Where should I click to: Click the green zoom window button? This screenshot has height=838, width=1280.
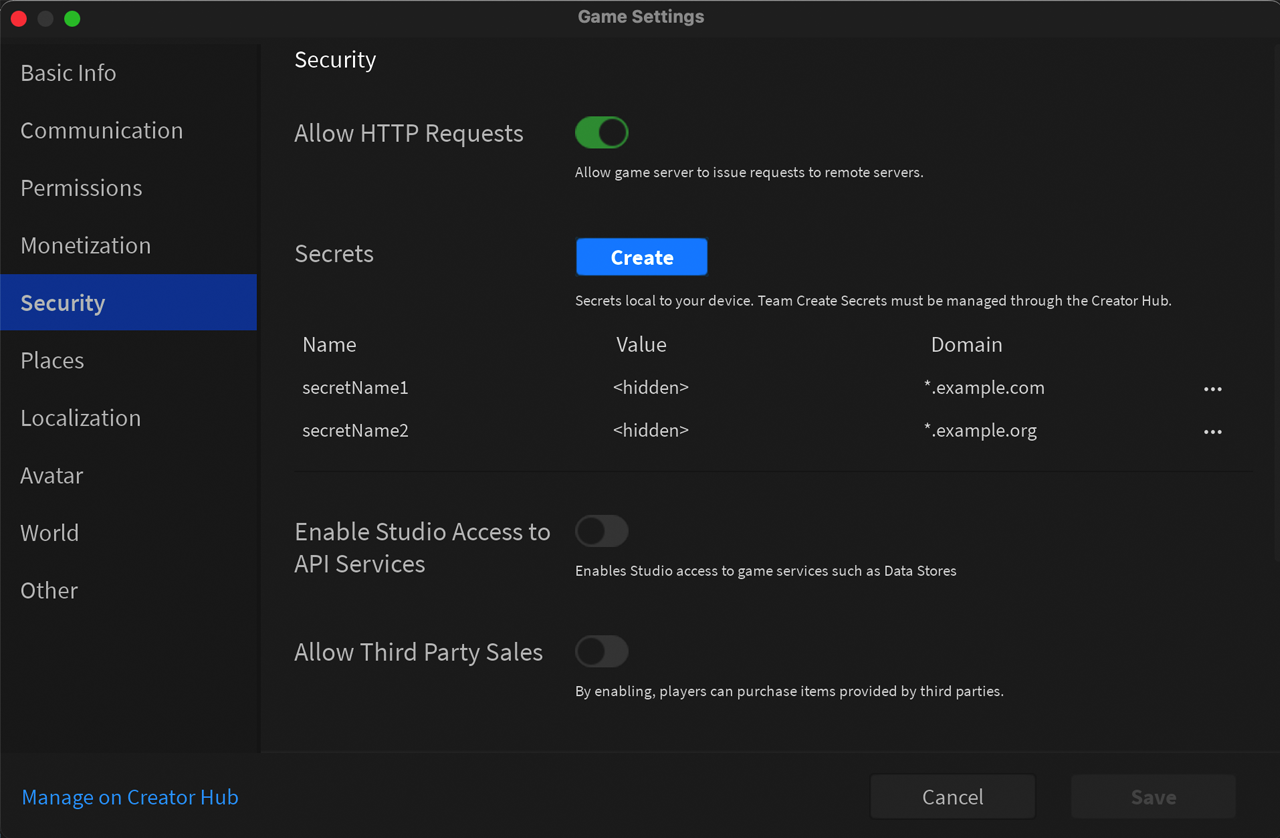71,17
